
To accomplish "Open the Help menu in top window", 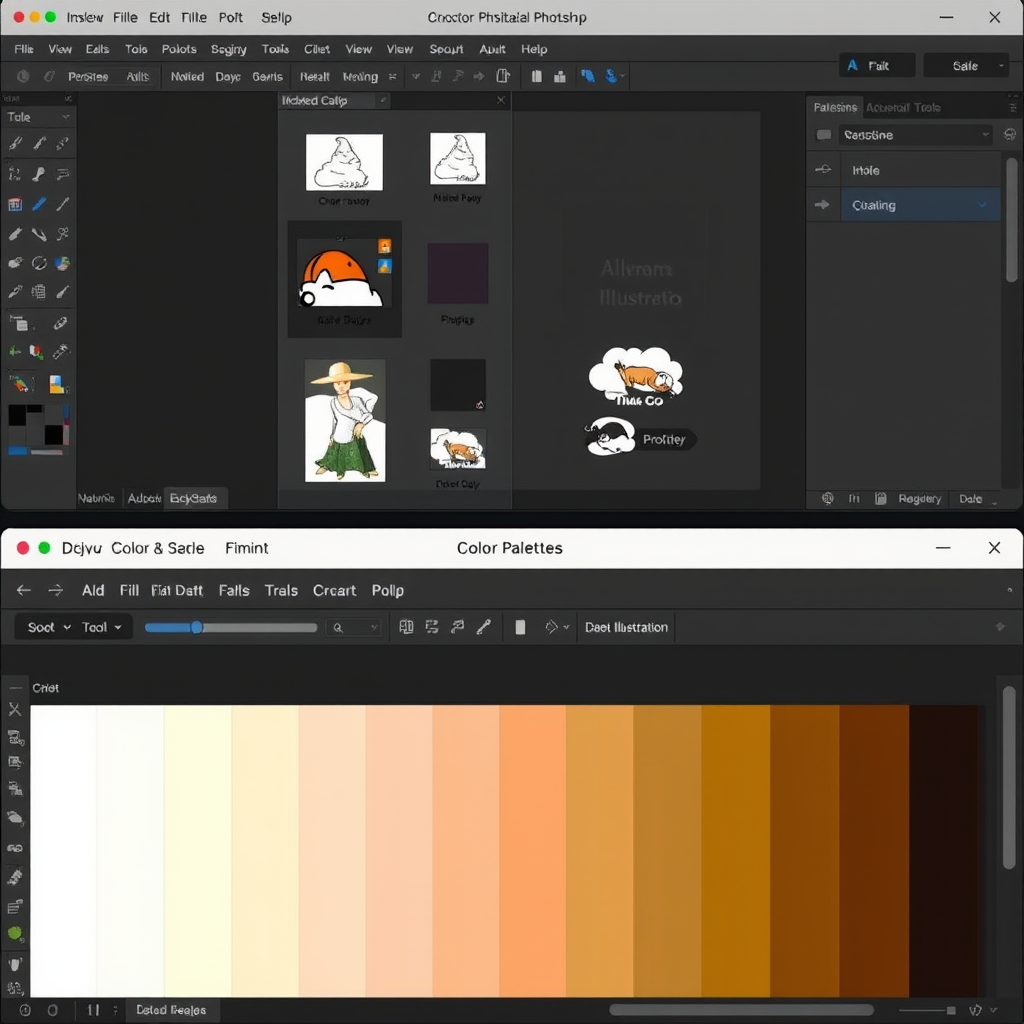I will pos(534,49).
